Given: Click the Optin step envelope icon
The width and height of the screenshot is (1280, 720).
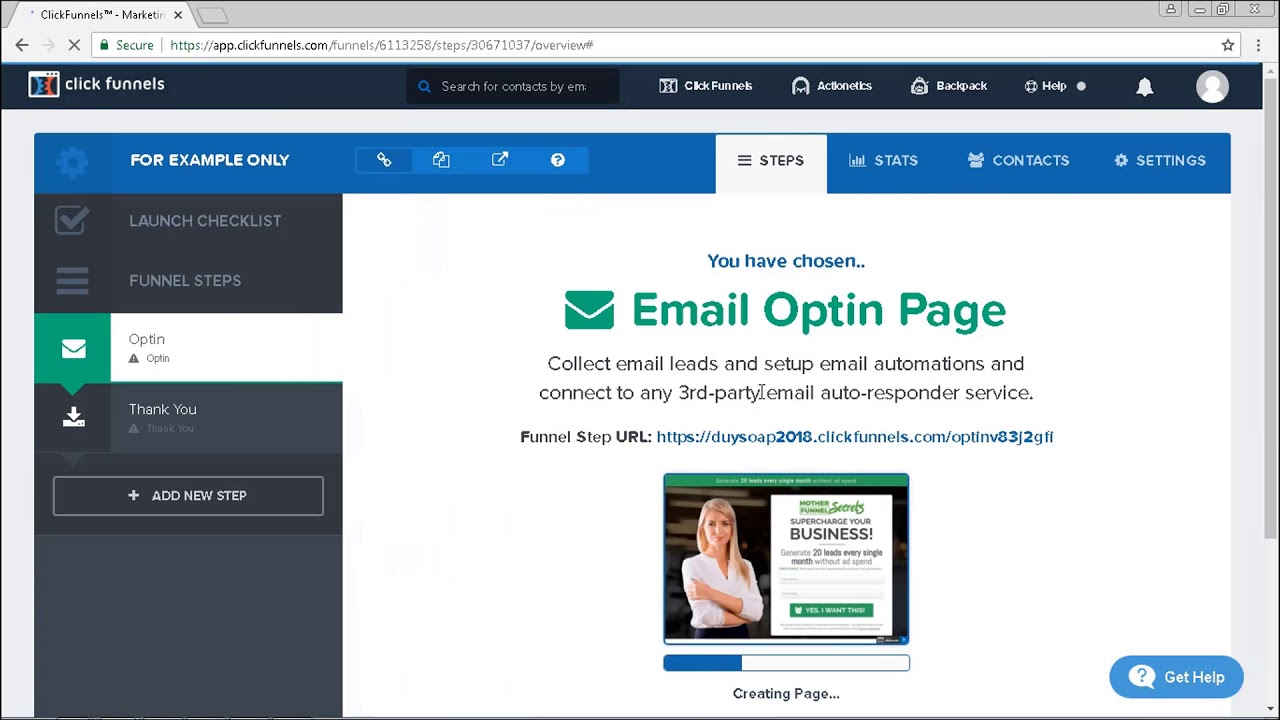Looking at the screenshot, I should [73, 348].
